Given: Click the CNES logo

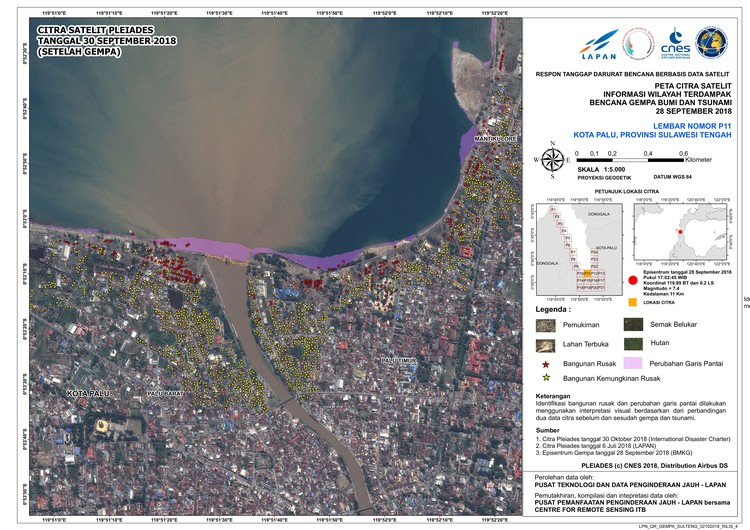Looking at the screenshot, I should point(675,43).
